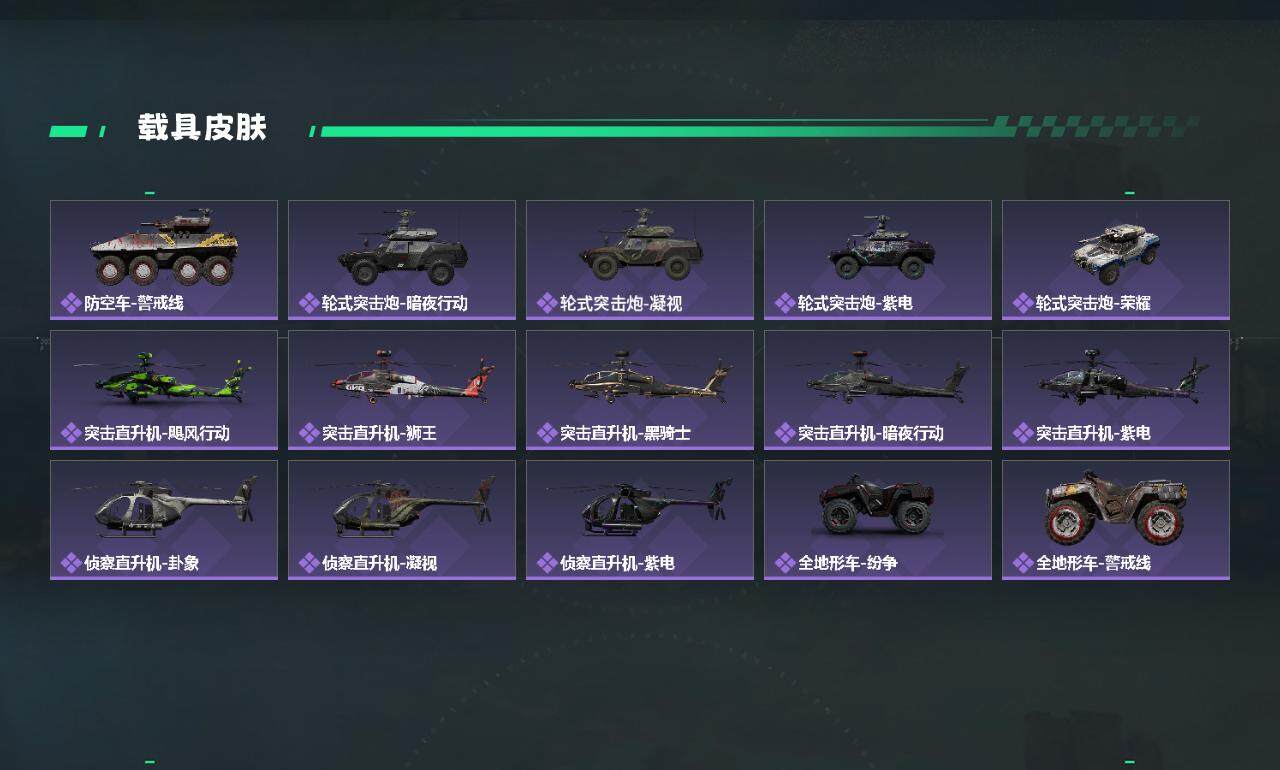The image size is (1280, 770).
Task: Open the 轮式突击炮-暗夜行动 skin card
Action: click(x=402, y=260)
